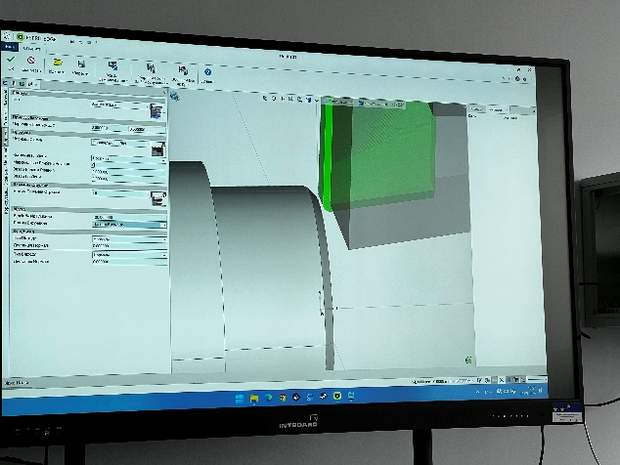Click the topmost tool thumbnail in parameters panel
The width and height of the screenshot is (620, 465).
pos(157,111)
